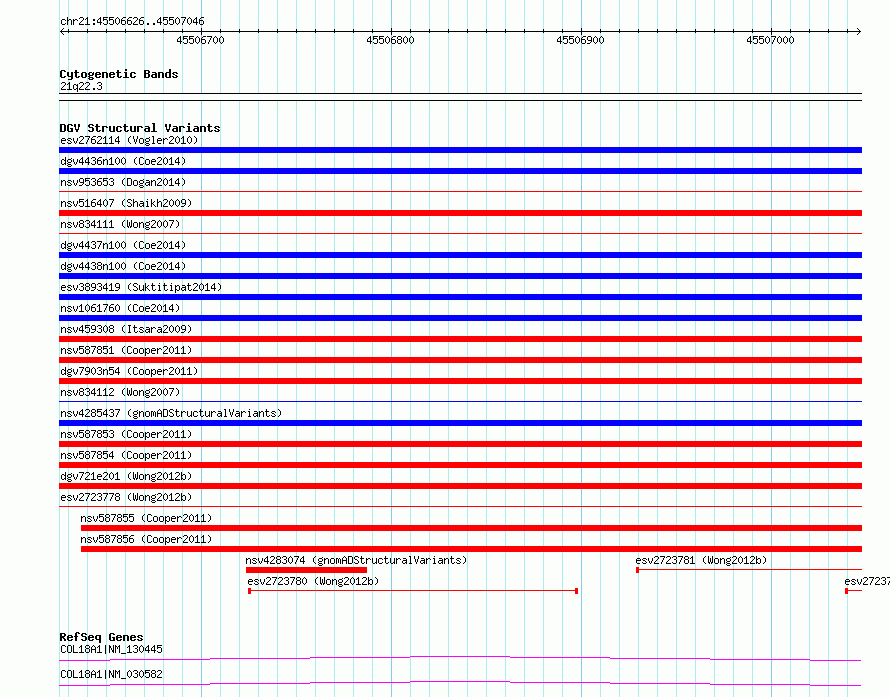
Task: Click the magenta COL18A1|NM_130445 transcript line
Action: [460, 658]
